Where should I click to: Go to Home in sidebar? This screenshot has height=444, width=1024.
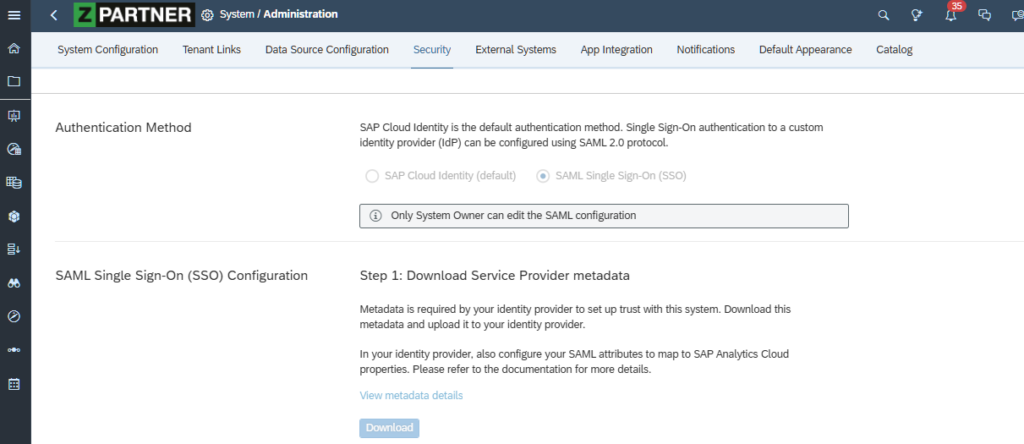tap(14, 48)
